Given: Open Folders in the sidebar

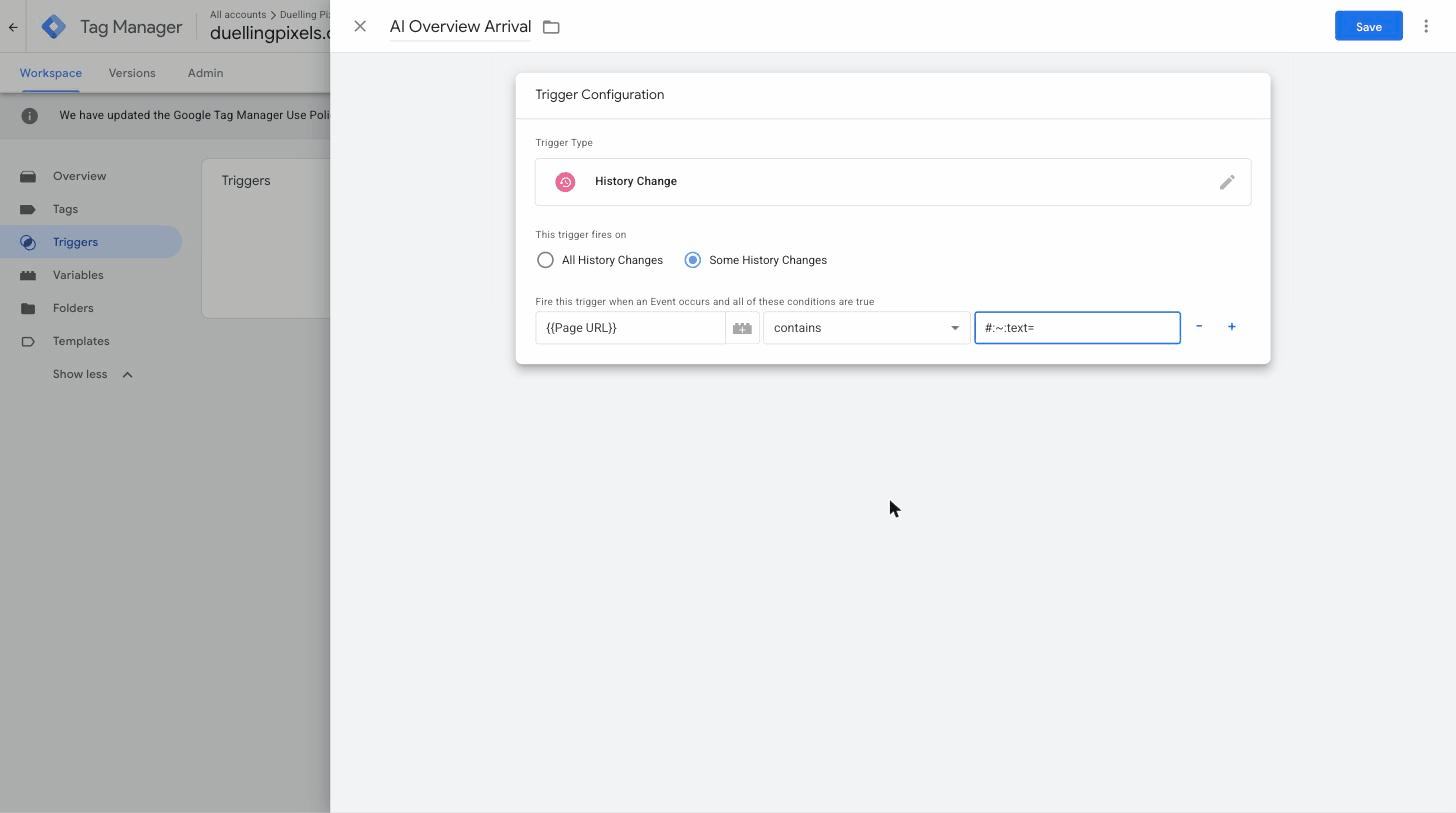Looking at the screenshot, I should [x=91, y=308].
